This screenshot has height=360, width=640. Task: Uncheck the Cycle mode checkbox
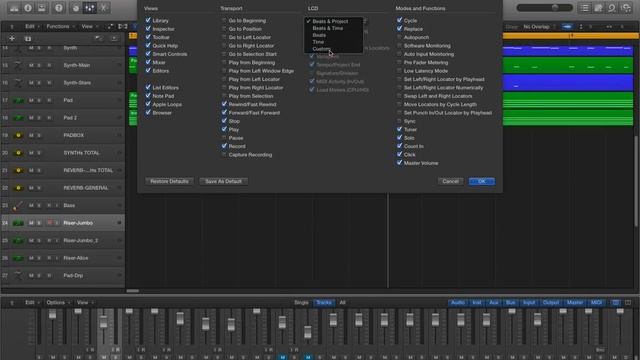[x=400, y=20]
